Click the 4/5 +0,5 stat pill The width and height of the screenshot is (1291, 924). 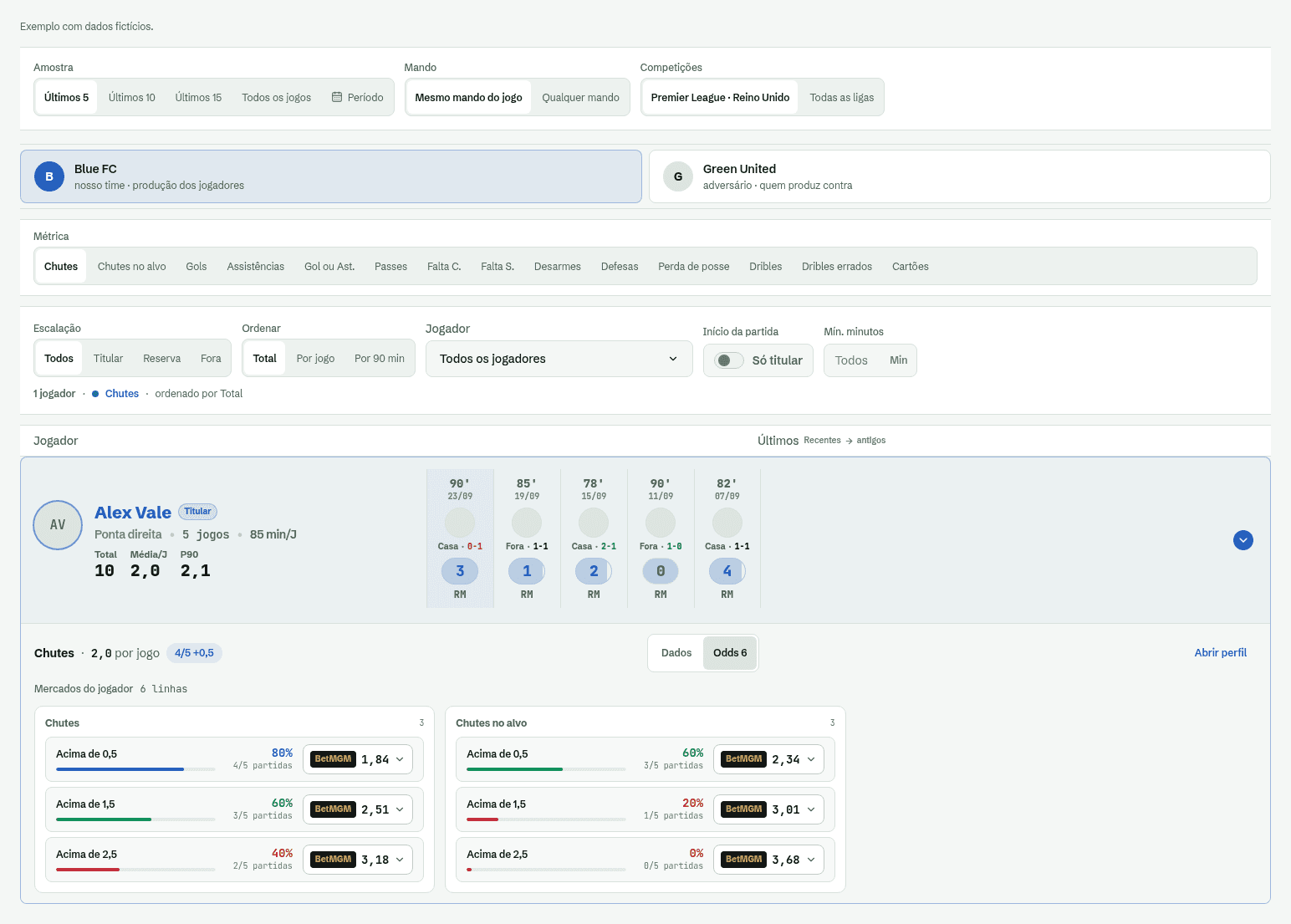coord(194,653)
